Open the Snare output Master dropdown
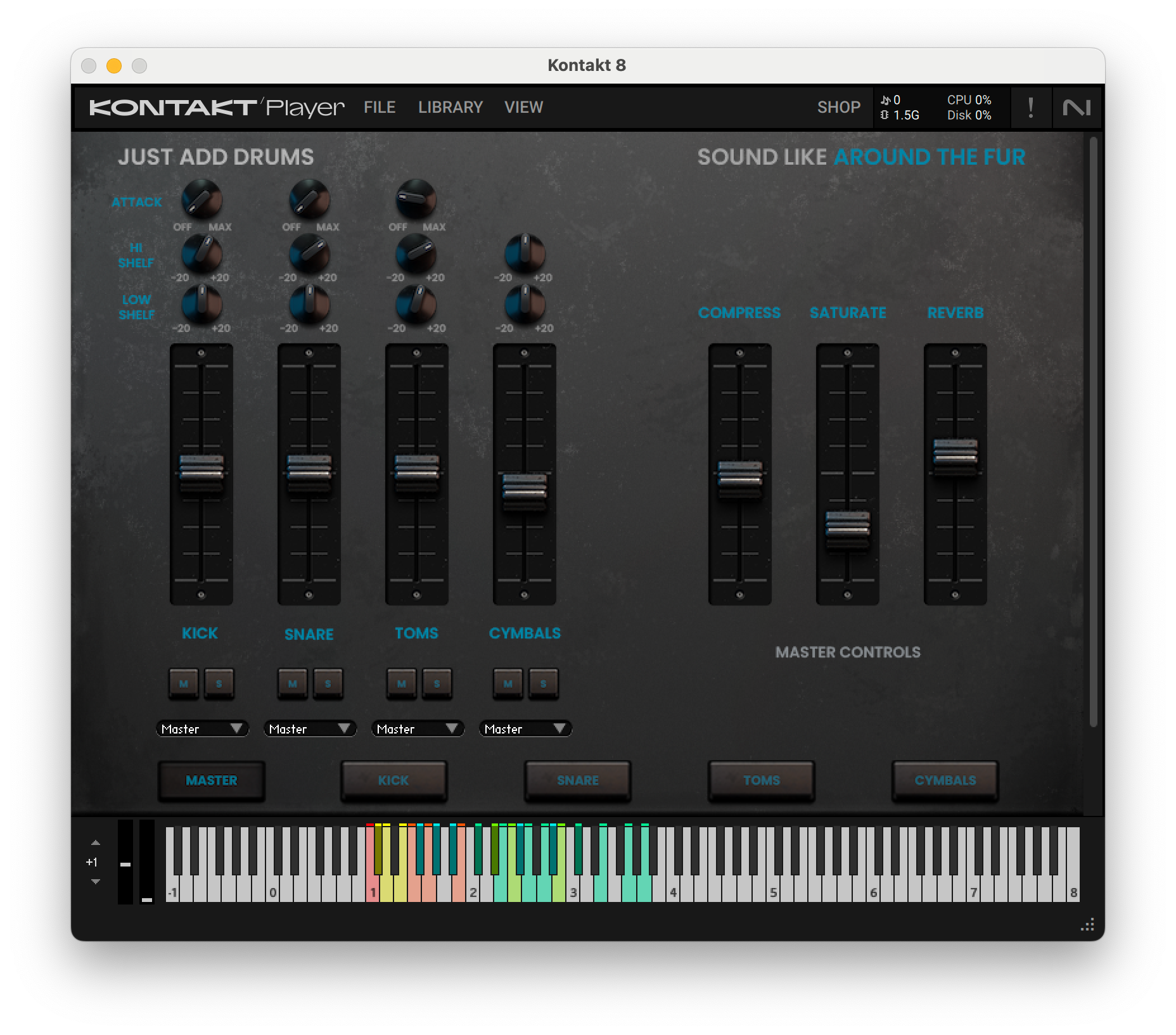 [x=310, y=729]
